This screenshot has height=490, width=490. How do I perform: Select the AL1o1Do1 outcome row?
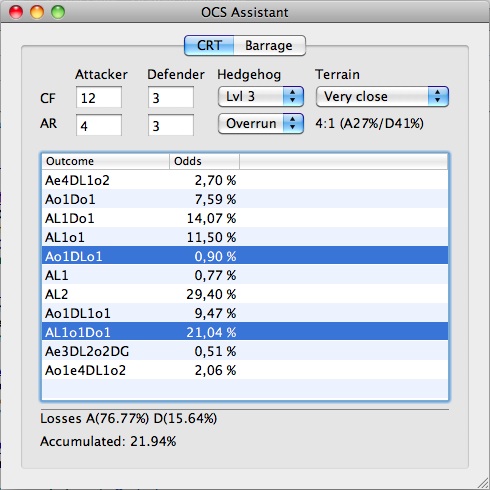point(245,332)
